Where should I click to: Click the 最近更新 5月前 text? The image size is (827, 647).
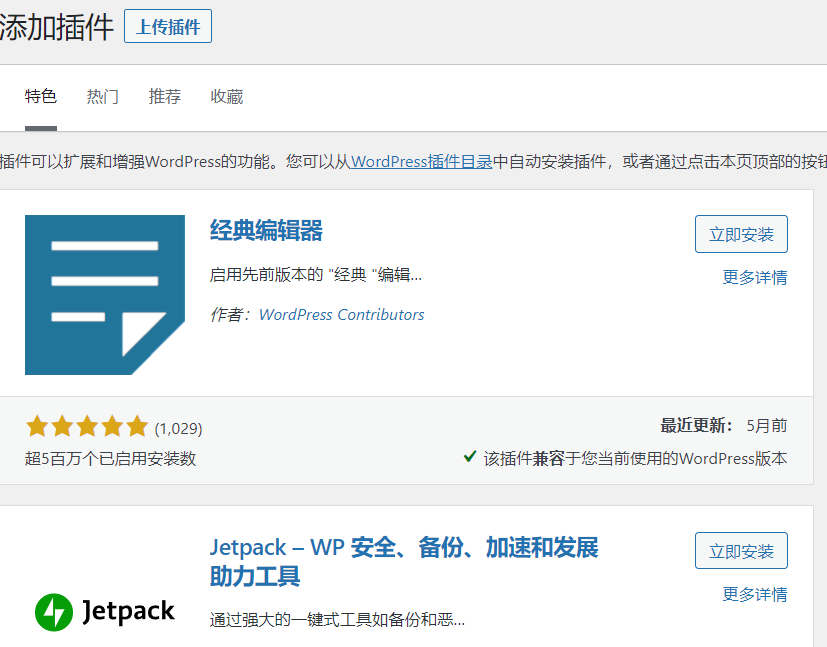(x=724, y=426)
